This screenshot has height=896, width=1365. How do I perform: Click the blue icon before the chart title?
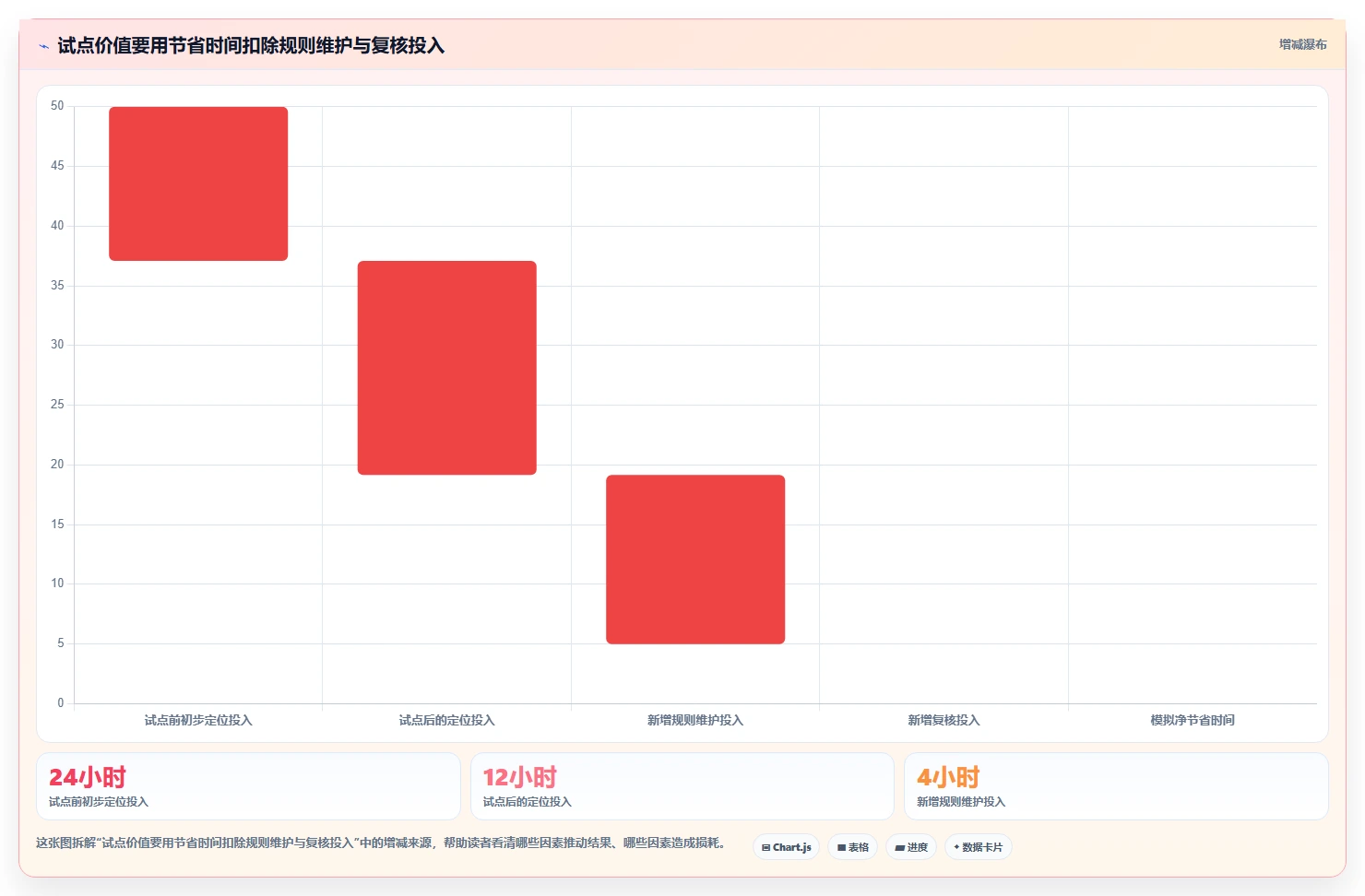(x=43, y=46)
